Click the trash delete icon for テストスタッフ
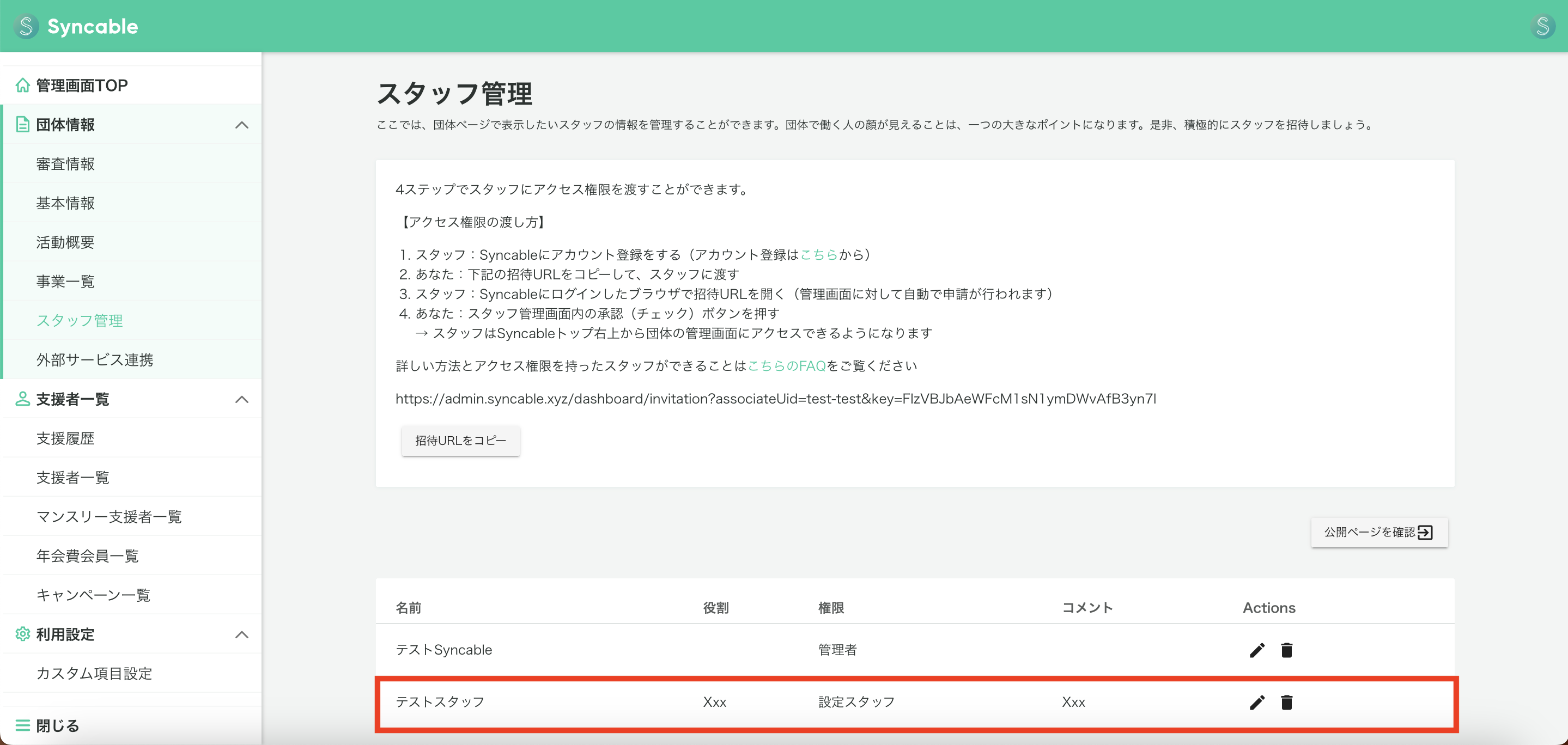 (x=1287, y=703)
